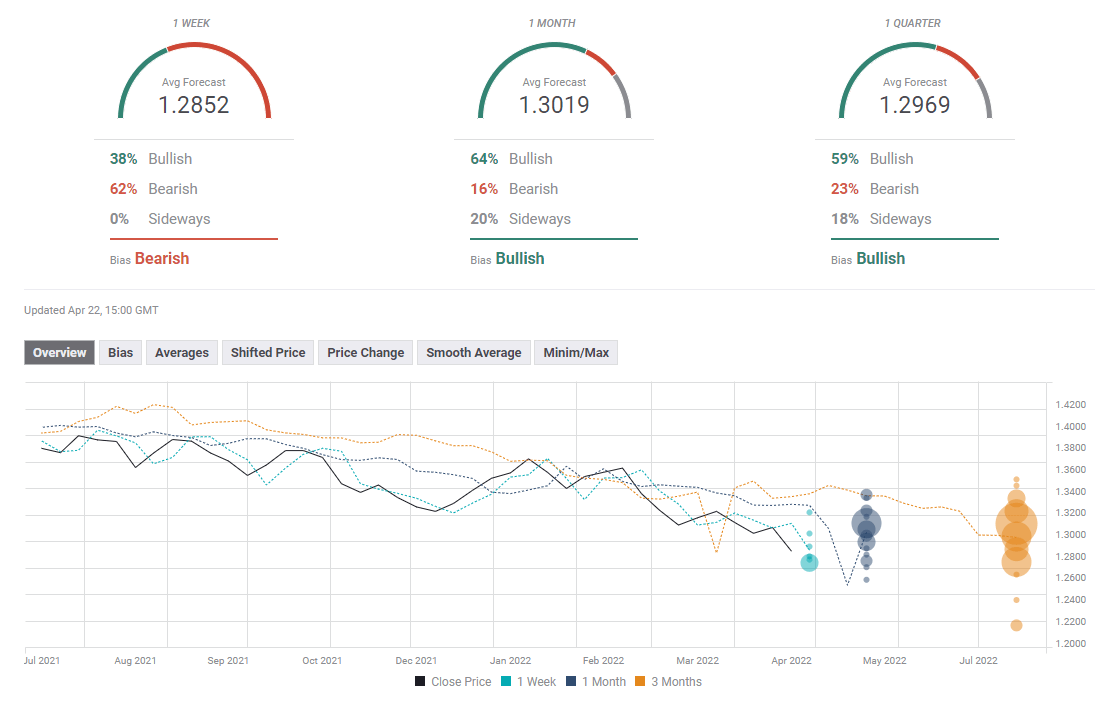Switch to the Minim/Max tab
This screenshot has width=1101, height=711.
coord(575,352)
